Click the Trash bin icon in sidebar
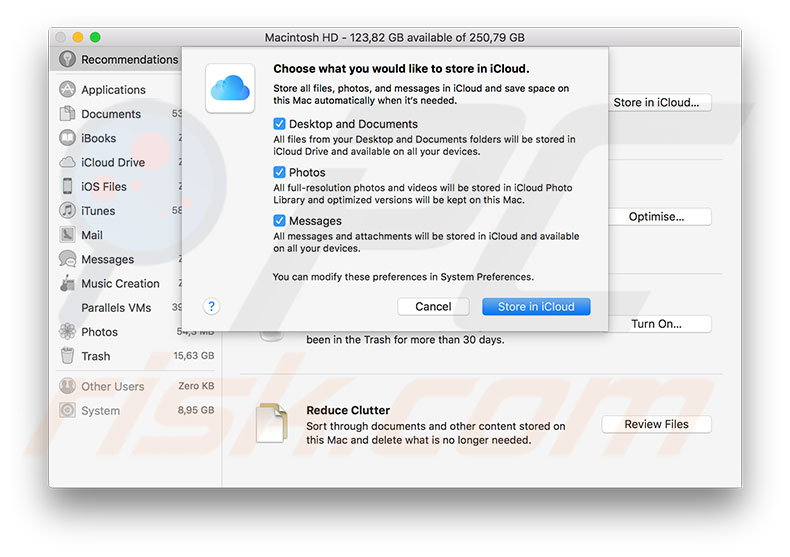This screenshot has height=557, width=790. point(67,356)
